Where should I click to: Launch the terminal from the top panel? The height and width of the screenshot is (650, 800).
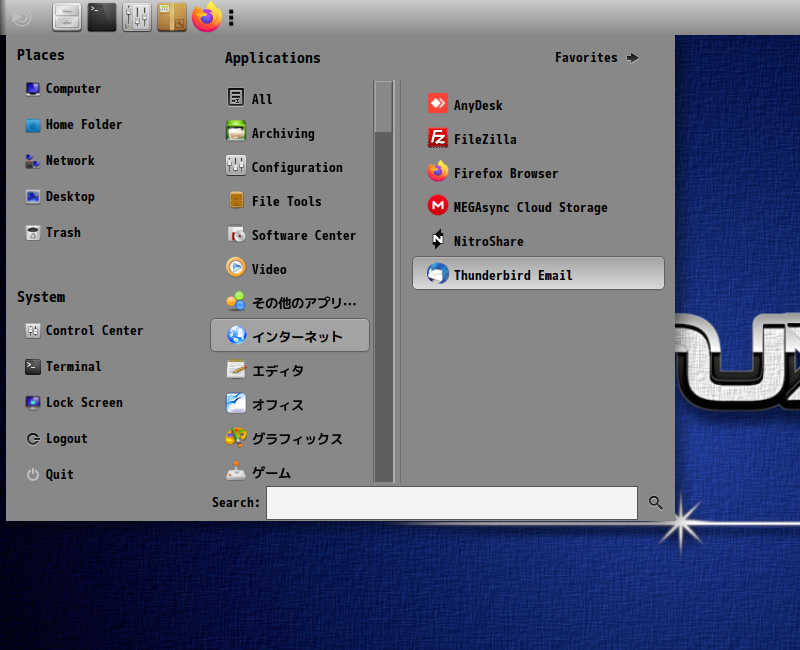click(x=102, y=17)
